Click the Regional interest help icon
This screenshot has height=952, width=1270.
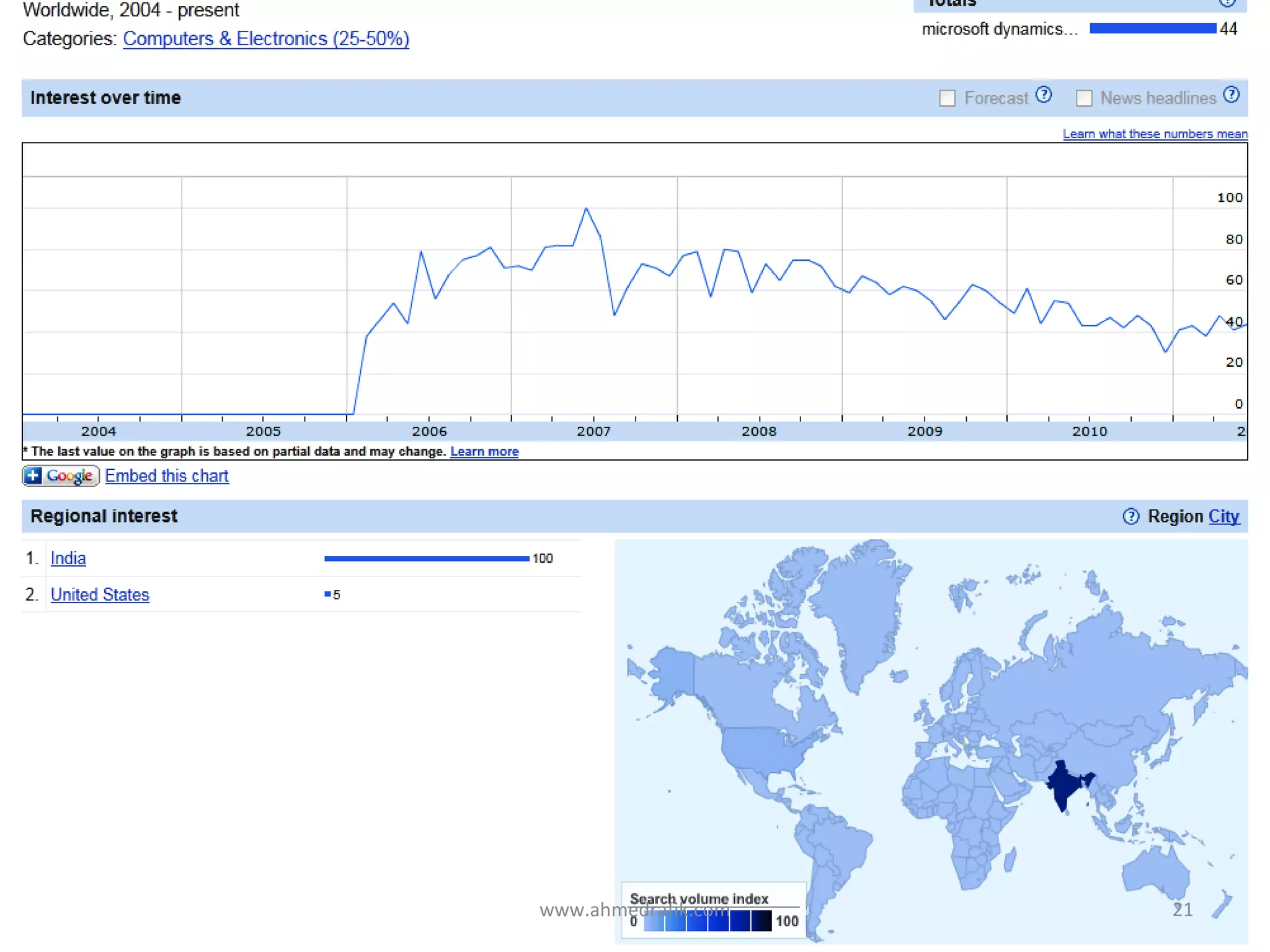(x=1130, y=516)
